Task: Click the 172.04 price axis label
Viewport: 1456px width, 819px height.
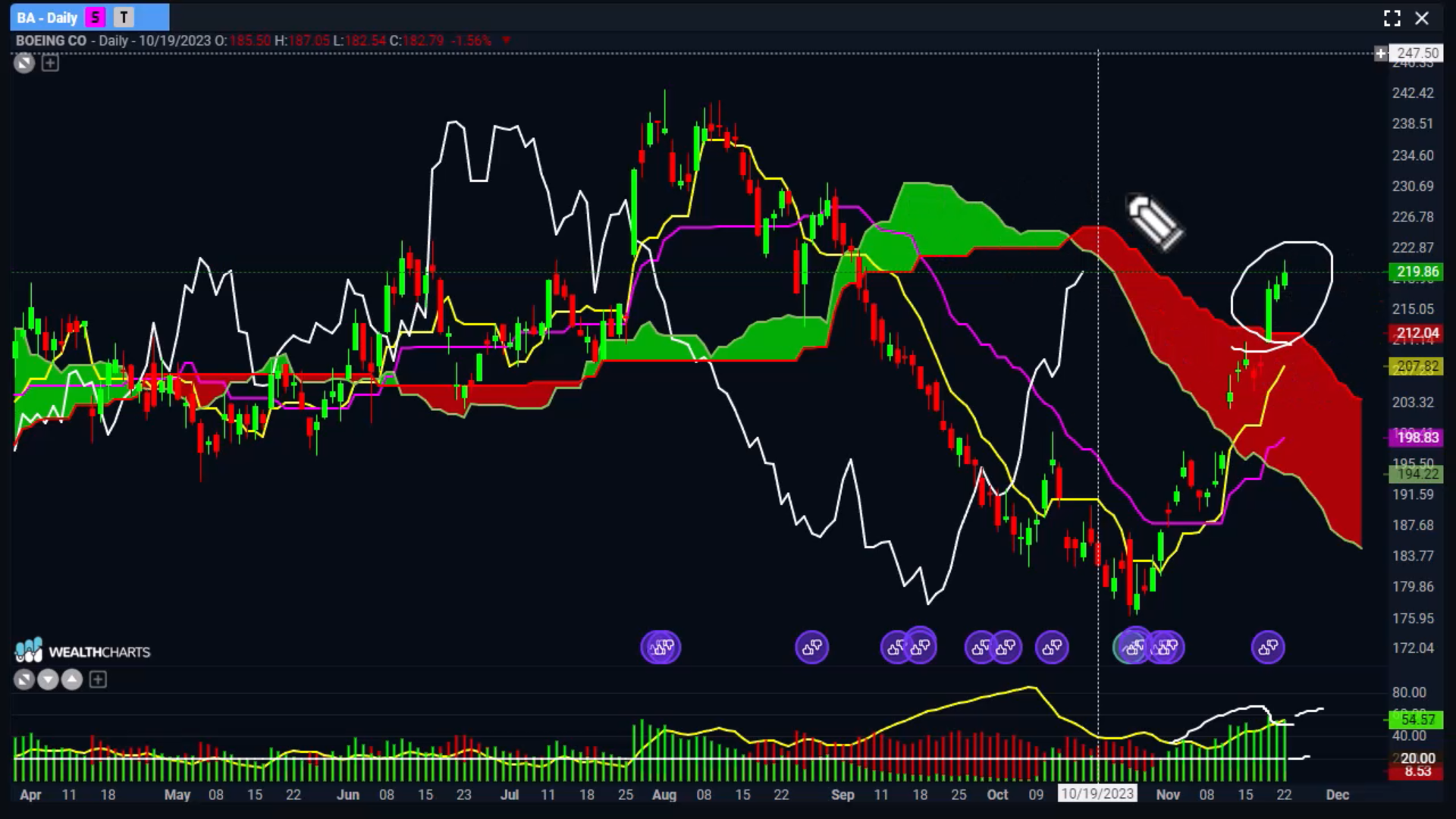Action: (1413, 648)
